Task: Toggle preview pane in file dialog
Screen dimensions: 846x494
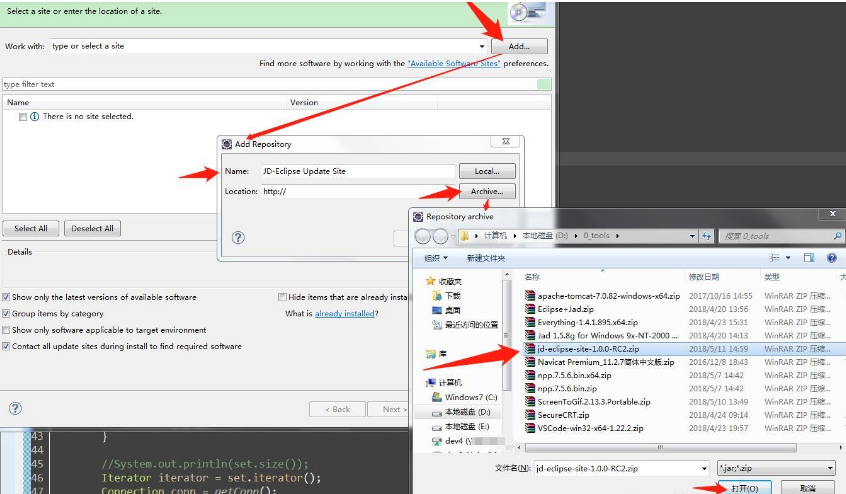Action: click(x=809, y=258)
